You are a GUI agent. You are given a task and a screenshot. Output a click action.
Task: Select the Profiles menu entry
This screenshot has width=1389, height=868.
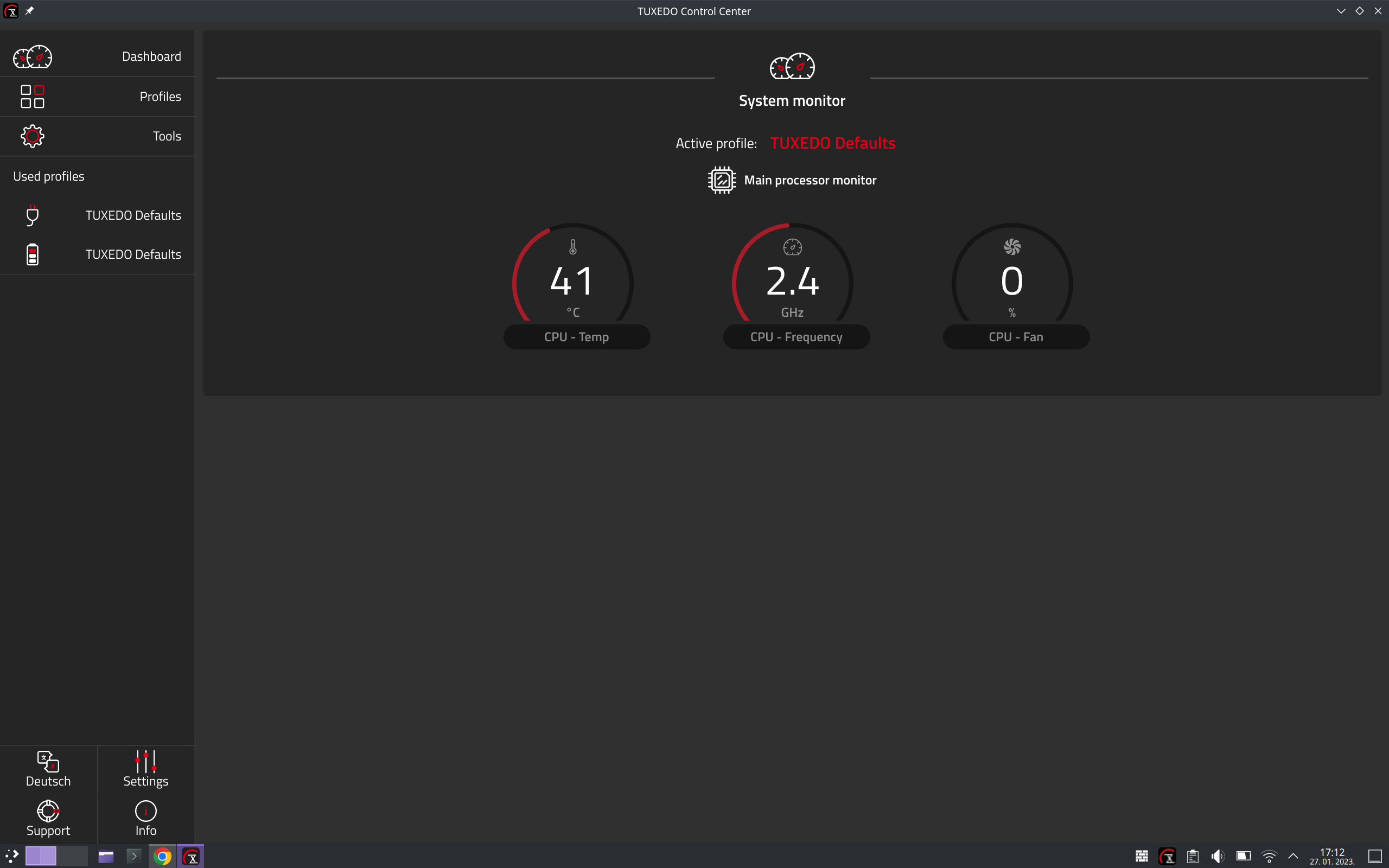coord(160,97)
